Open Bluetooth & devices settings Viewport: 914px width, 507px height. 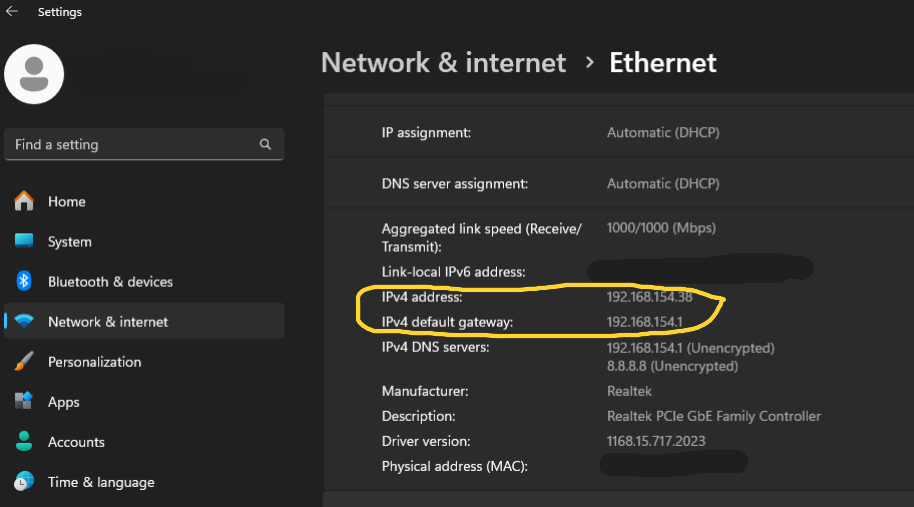click(x=110, y=282)
